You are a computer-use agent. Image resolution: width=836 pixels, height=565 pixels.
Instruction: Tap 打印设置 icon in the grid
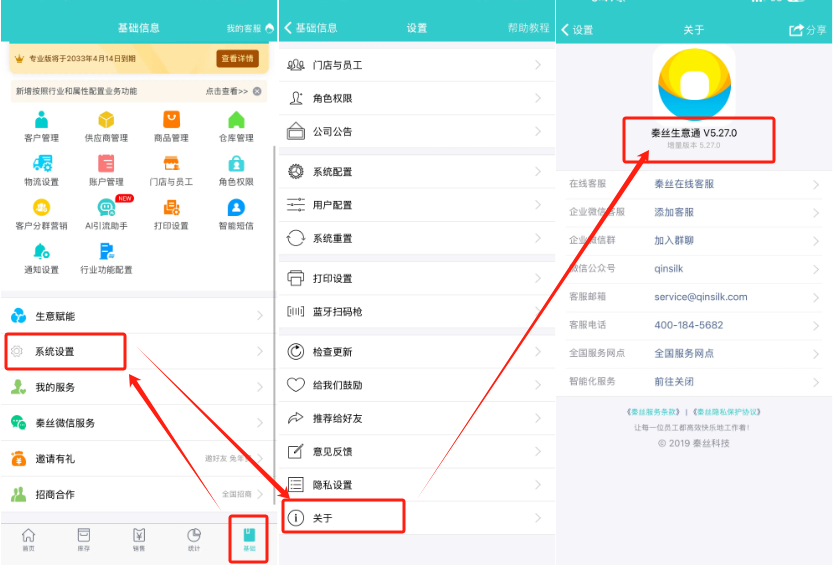[171, 207]
